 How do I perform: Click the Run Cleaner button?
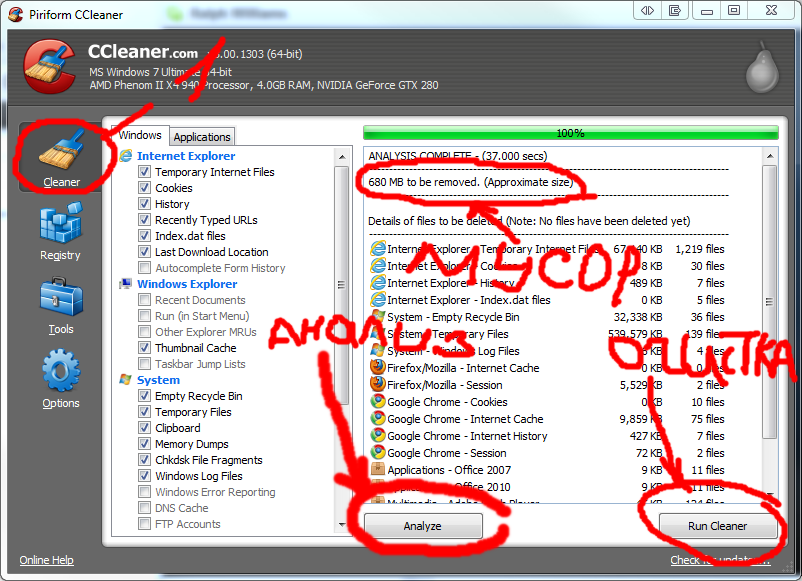[717, 526]
